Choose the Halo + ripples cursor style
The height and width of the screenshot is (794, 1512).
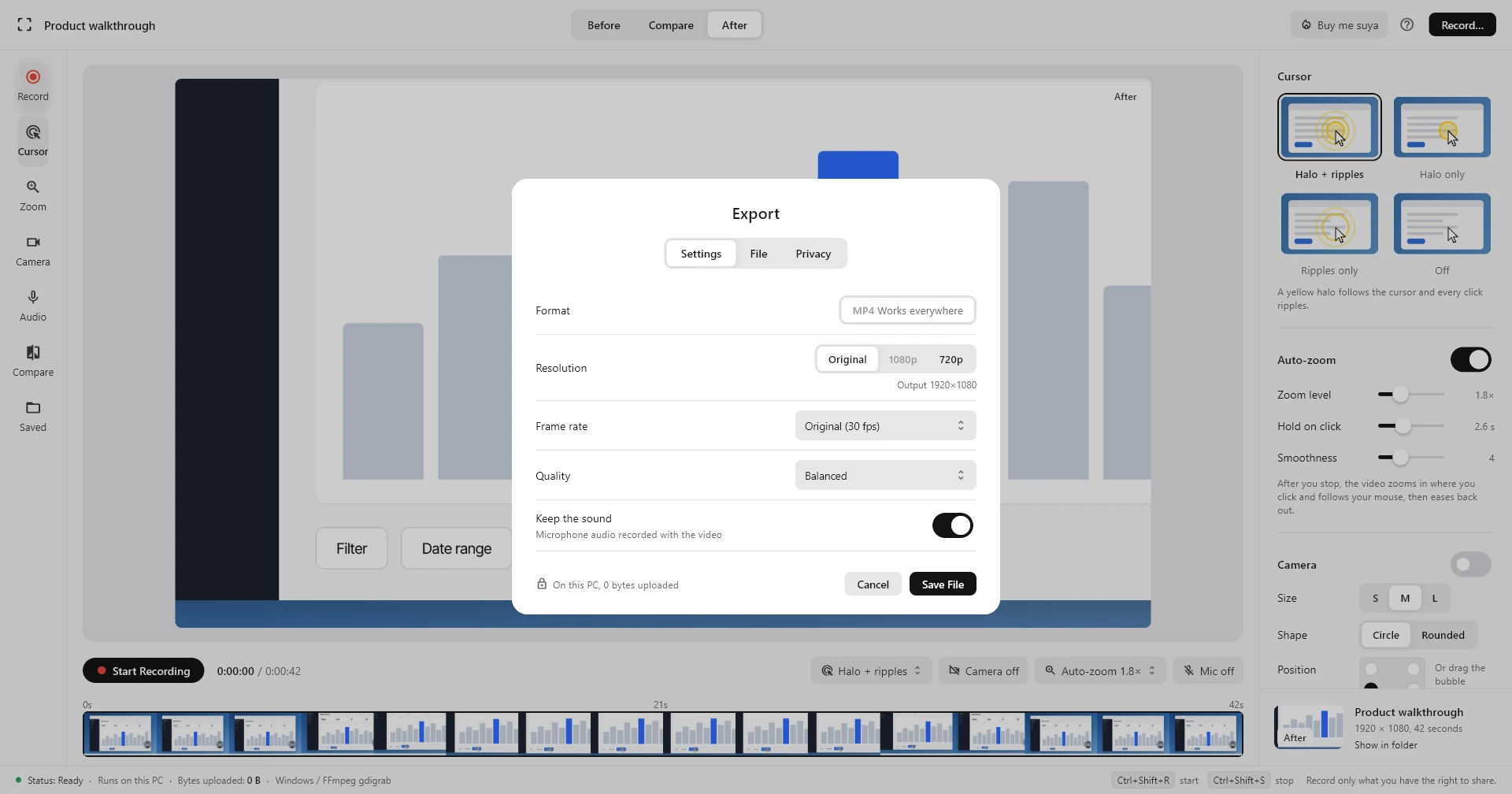click(1329, 138)
